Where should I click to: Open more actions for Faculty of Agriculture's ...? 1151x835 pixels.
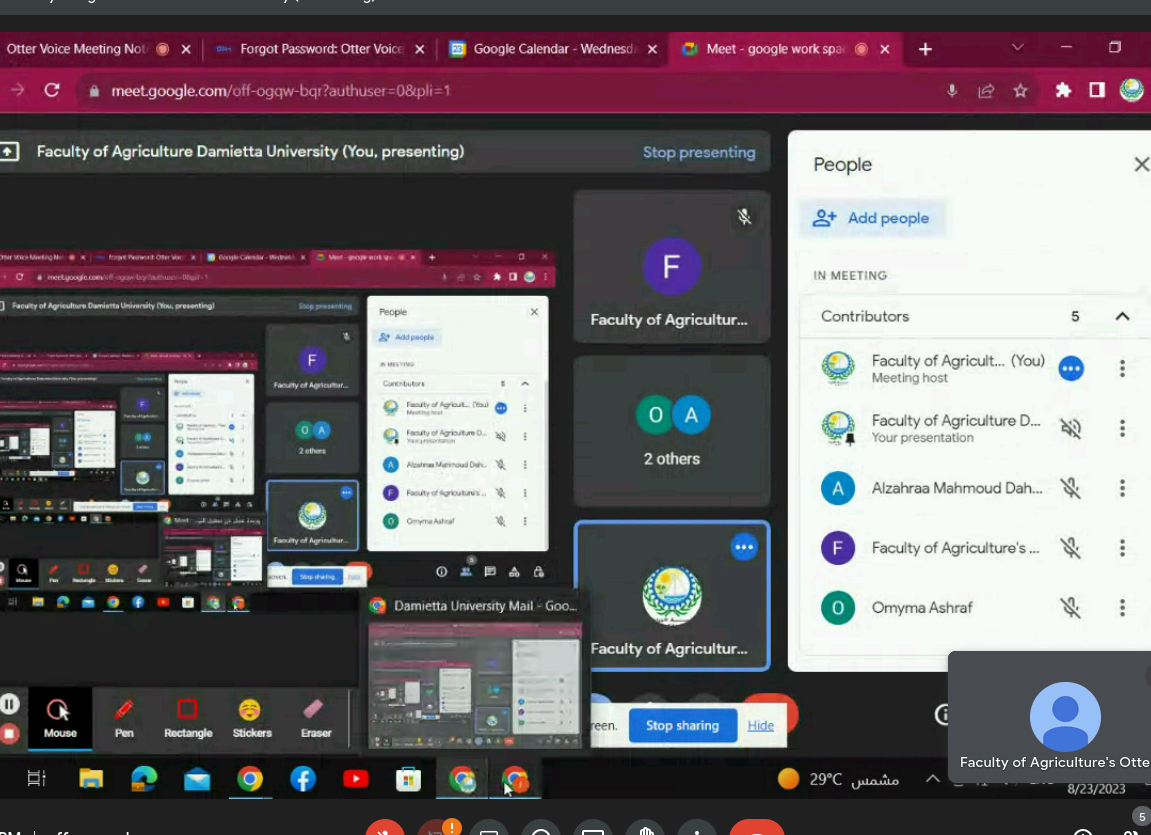[x=1122, y=548]
